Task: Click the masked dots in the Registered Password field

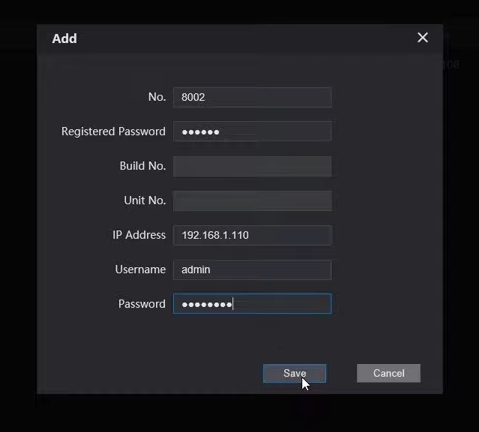Action: [200, 132]
